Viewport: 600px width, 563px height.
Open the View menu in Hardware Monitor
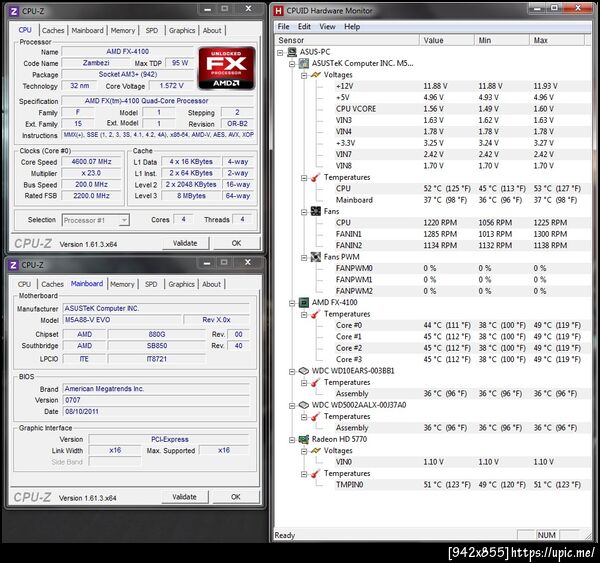(328, 26)
